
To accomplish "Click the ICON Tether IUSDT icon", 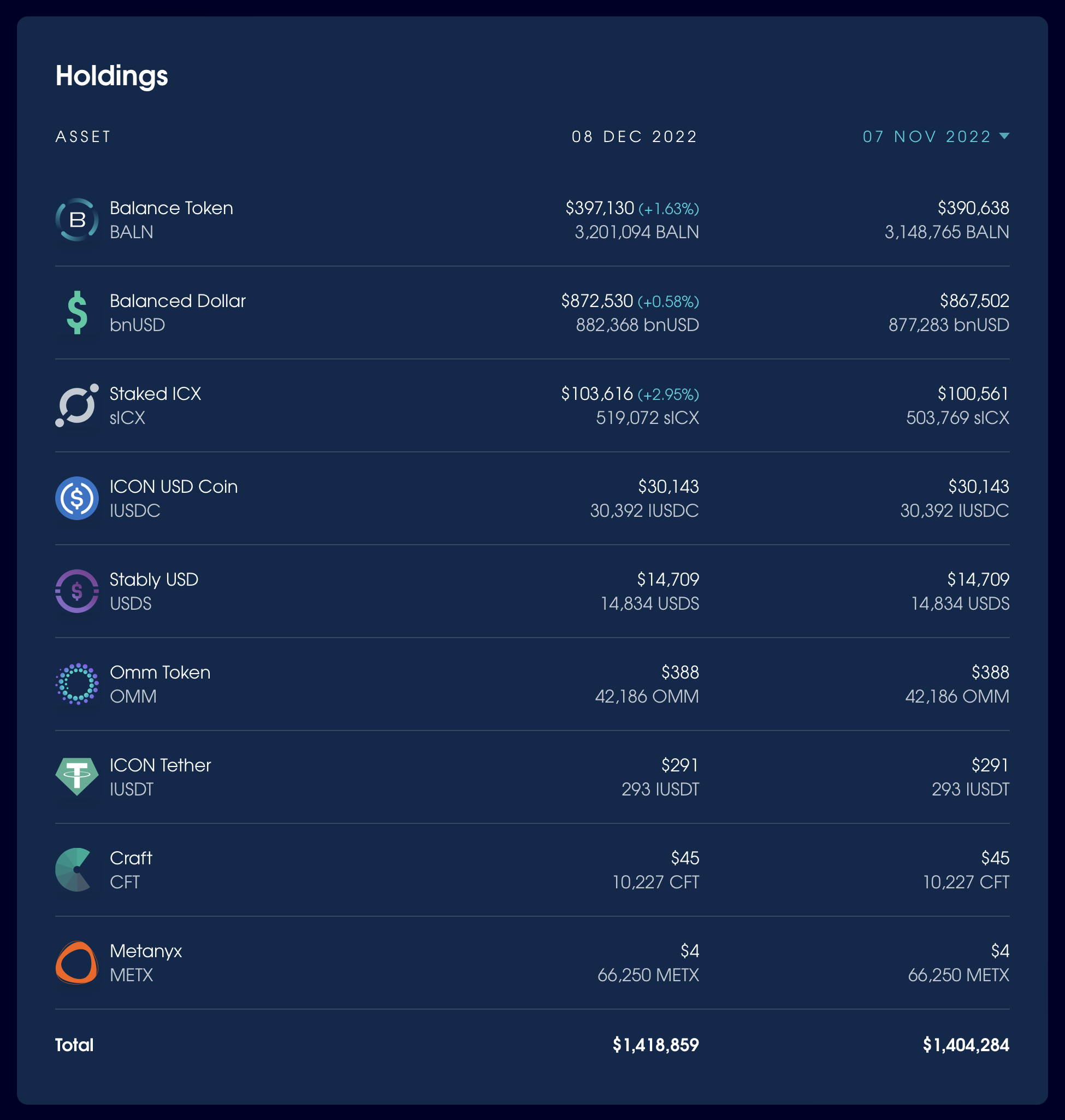I will pyautogui.click(x=76, y=777).
